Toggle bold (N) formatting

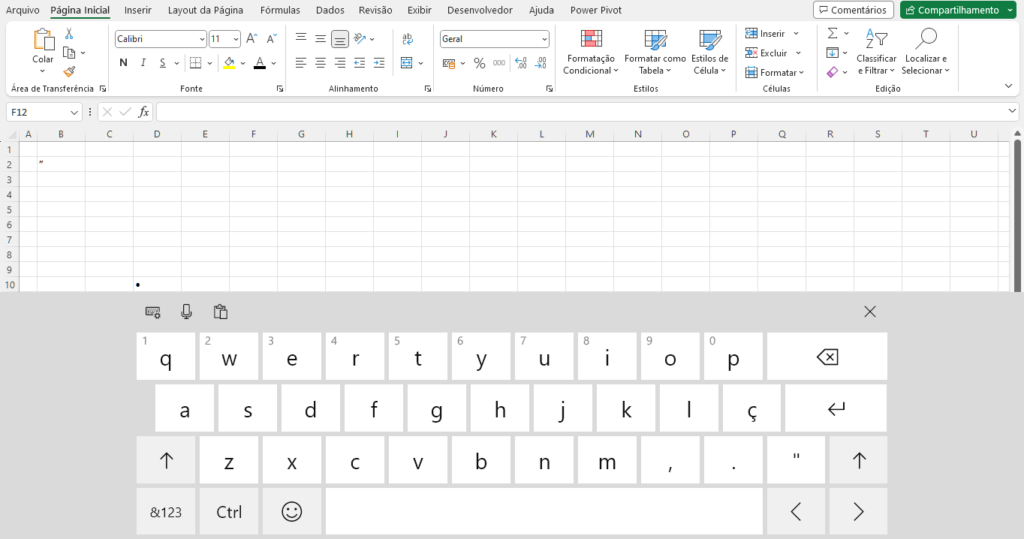coord(123,63)
